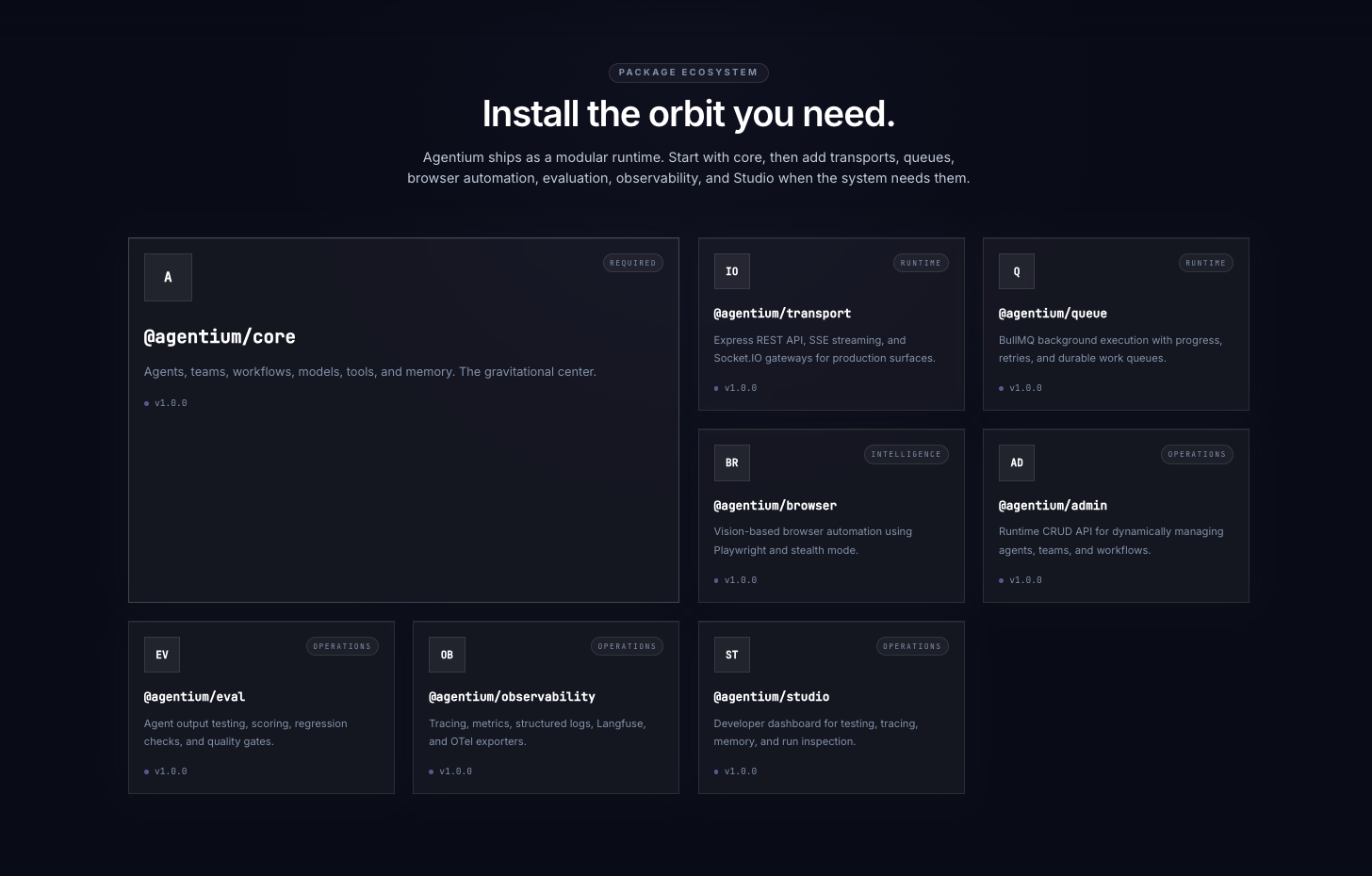Click 'Developer dashboard for testing' description
Viewport: 1372px width, 876px height.
tap(816, 733)
